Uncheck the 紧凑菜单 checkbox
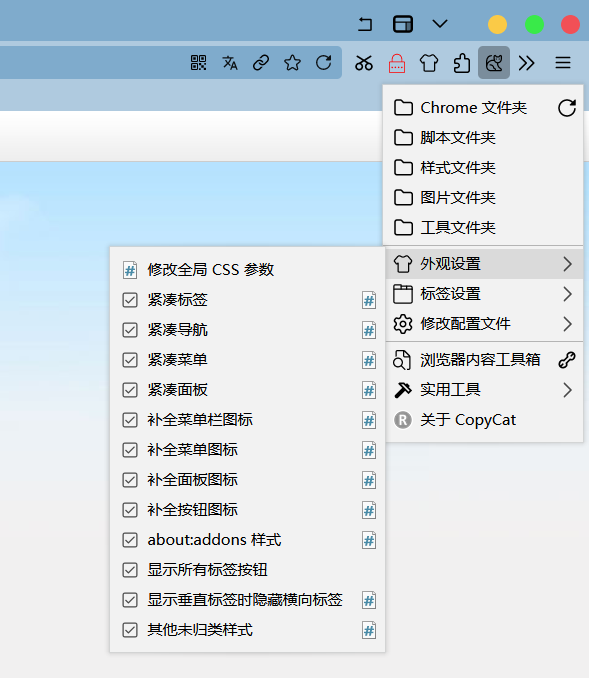The width and height of the screenshot is (589, 678). point(130,360)
